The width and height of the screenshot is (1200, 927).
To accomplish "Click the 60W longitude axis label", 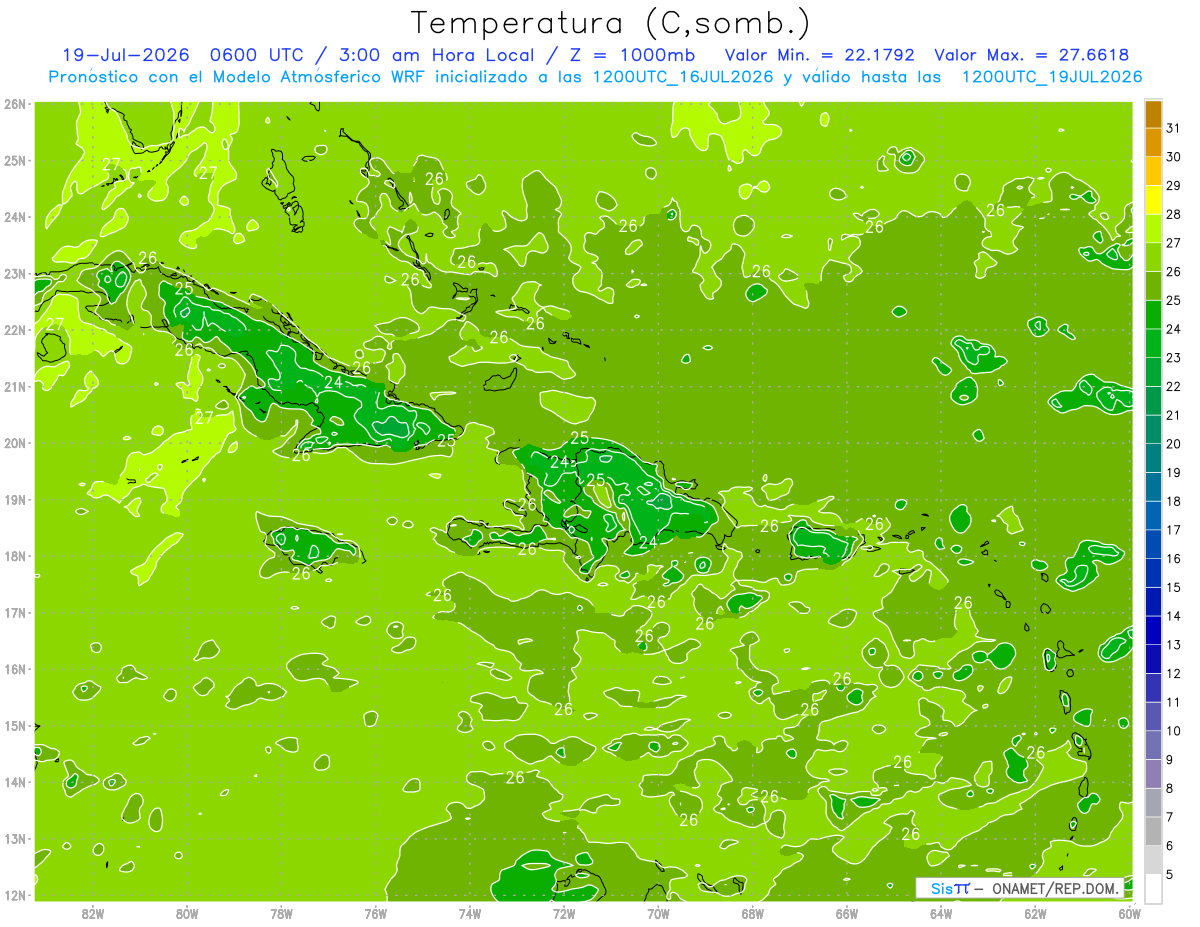I will (1129, 913).
